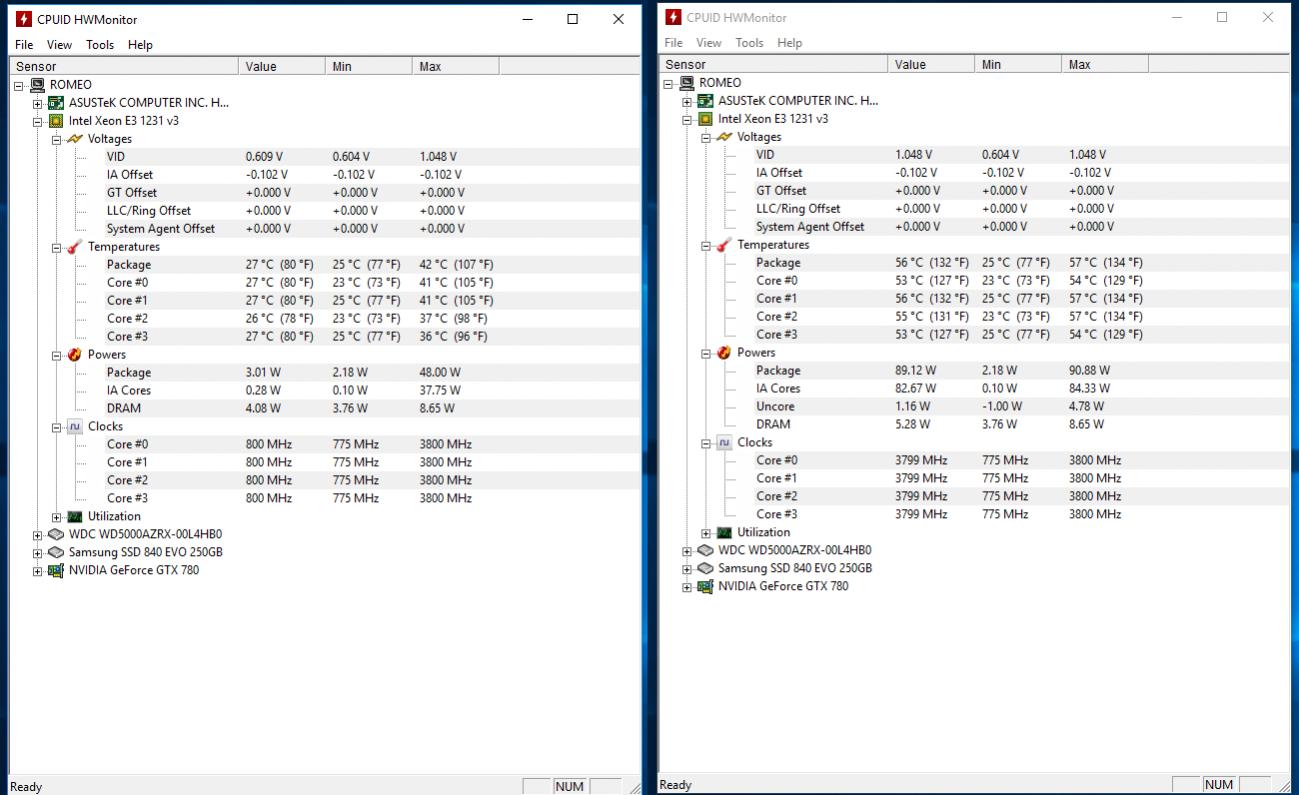Click the Utilization icon in left window
The image size is (1299, 795).
click(75, 517)
